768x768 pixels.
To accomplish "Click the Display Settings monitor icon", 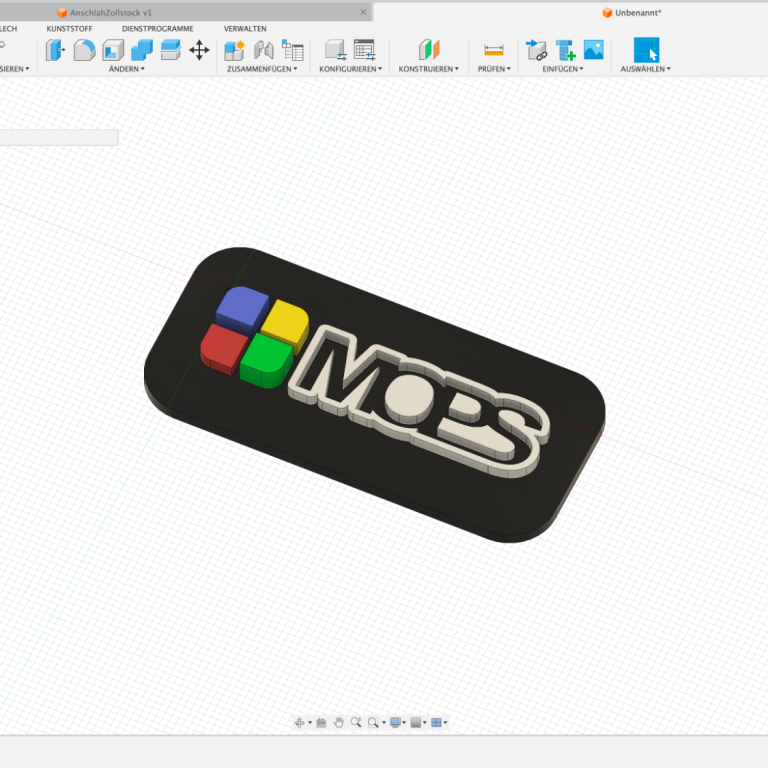I will tap(395, 722).
